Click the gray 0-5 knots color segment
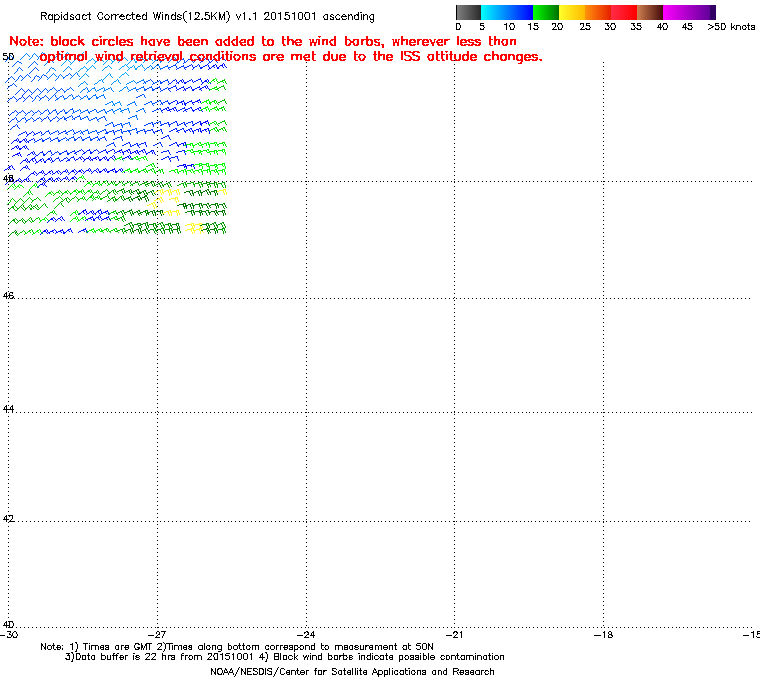This screenshot has width=760, height=688. coord(468,12)
